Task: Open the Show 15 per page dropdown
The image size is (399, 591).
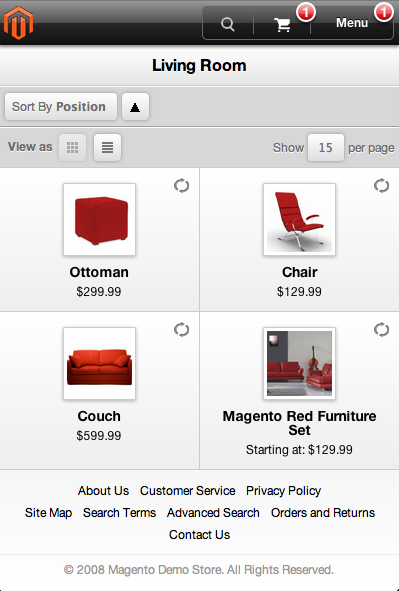Action: point(326,147)
